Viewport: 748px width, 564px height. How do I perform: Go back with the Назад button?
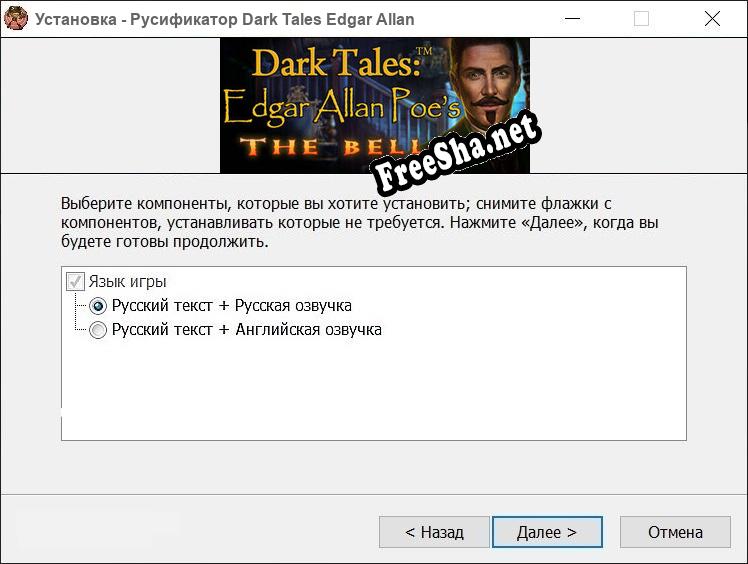[434, 532]
